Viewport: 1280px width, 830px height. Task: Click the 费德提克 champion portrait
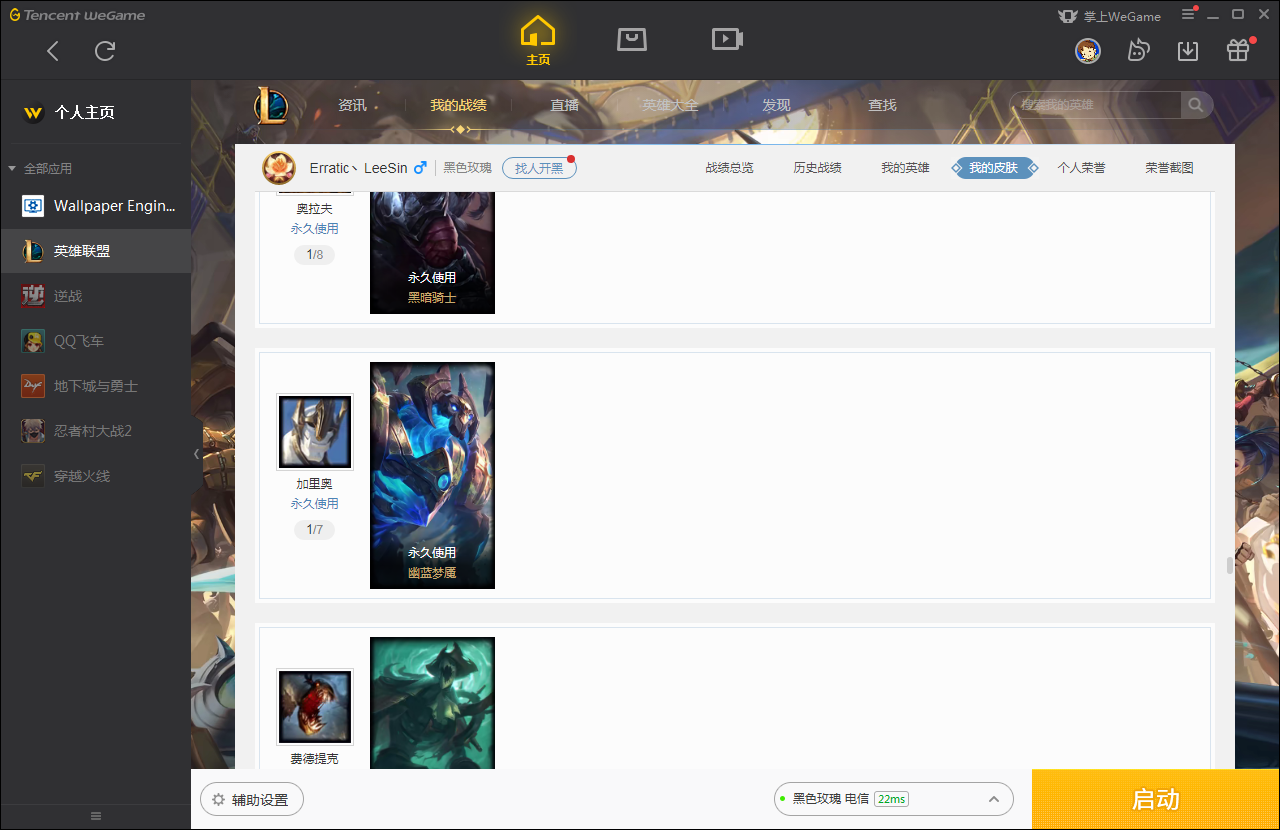click(x=315, y=707)
